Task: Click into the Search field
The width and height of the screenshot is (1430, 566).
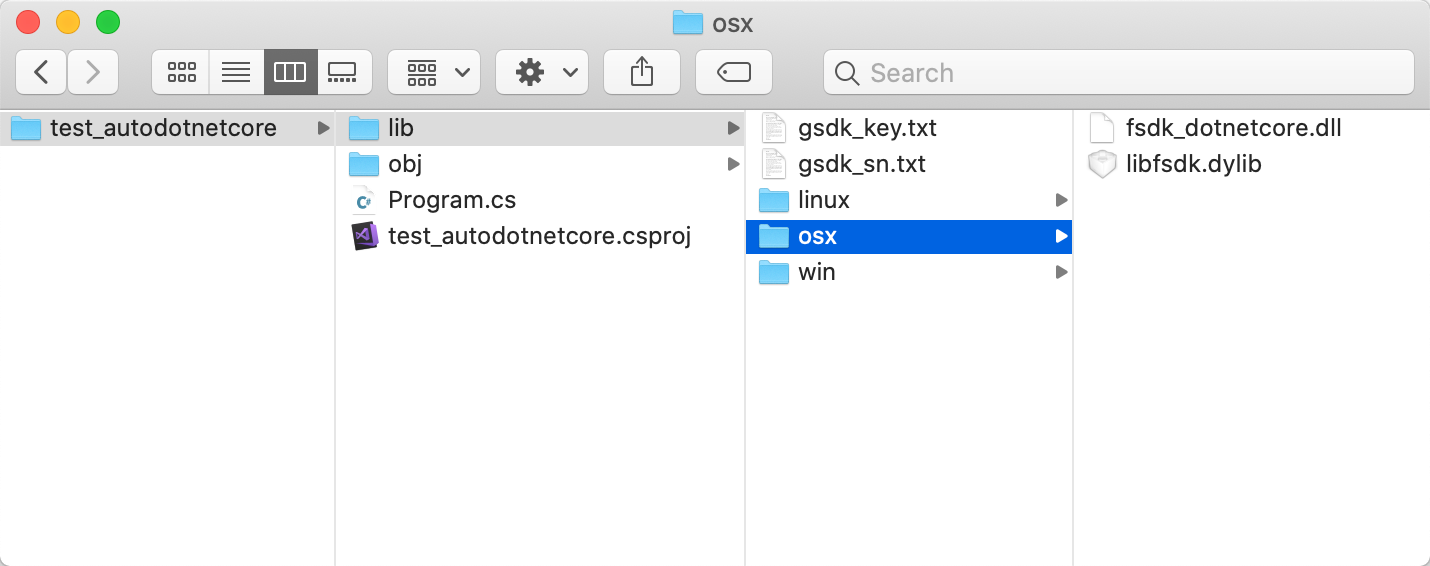Action: point(1118,72)
